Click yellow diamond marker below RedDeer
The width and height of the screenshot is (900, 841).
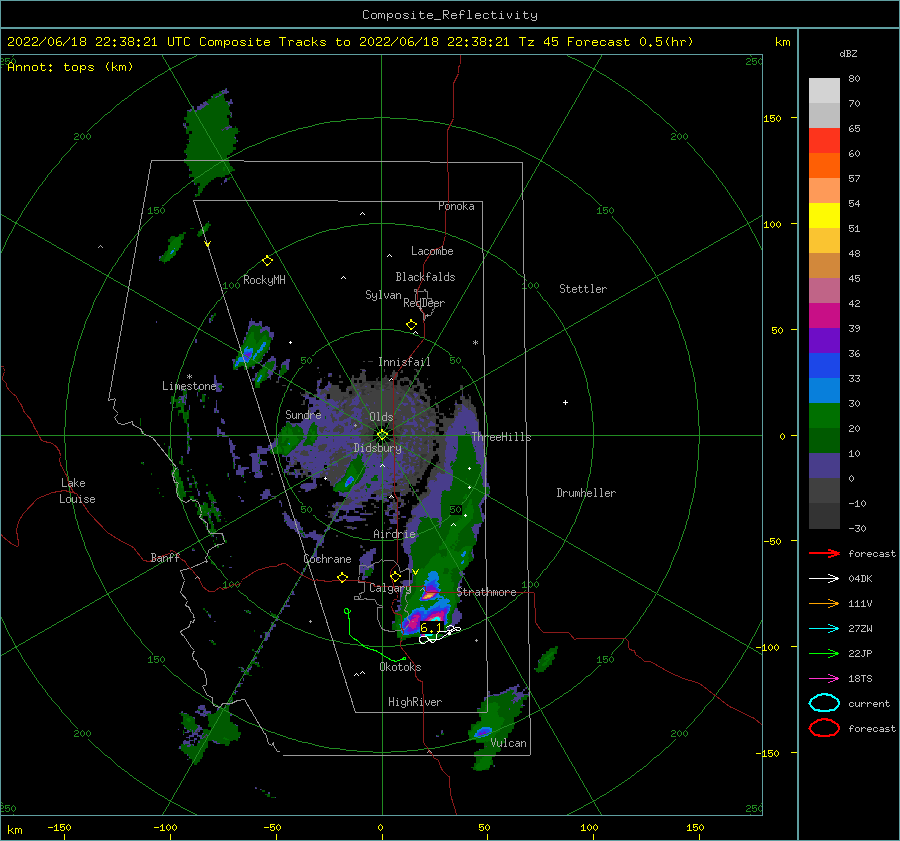coord(411,325)
